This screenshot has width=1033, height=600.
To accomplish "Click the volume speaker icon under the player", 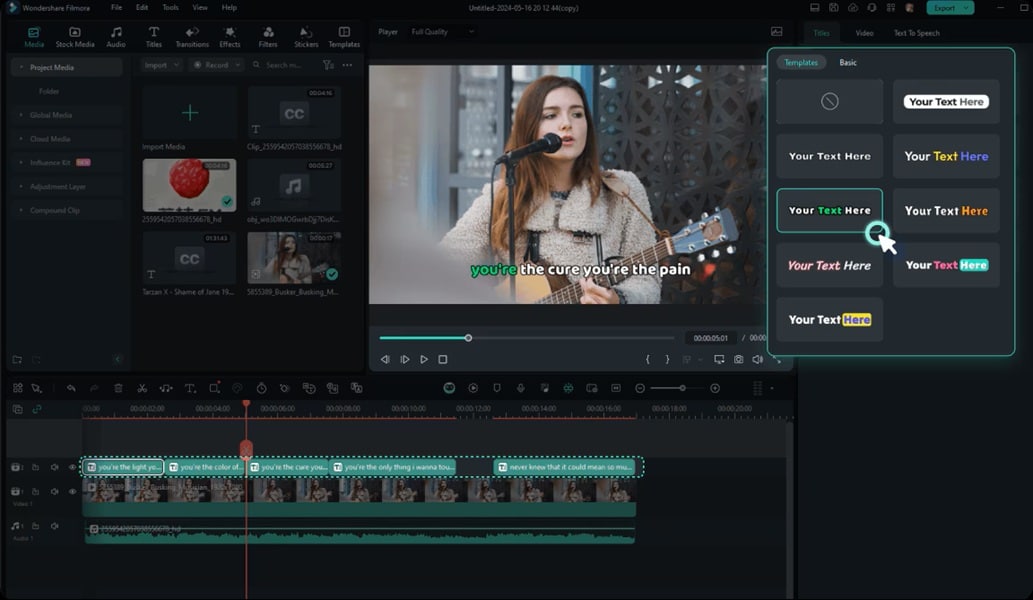I will click(x=758, y=359).
